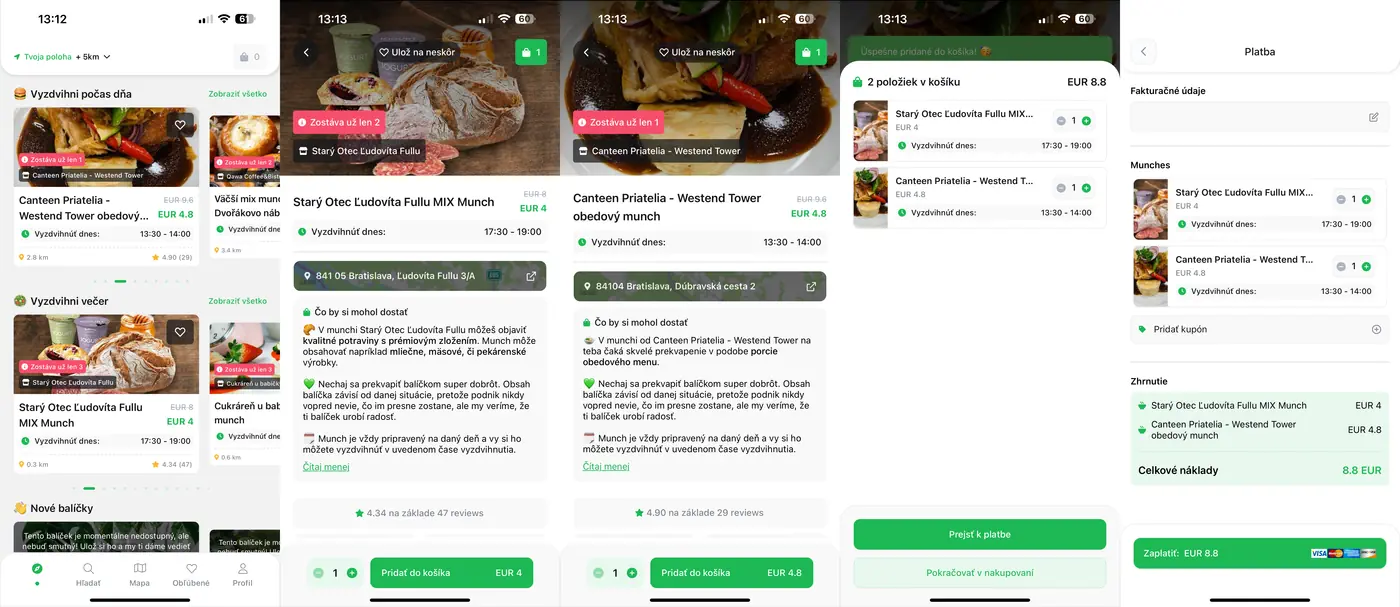Toggle the heart favorite on the Canteen Priatelia card
Screen dimensions: 1400x607
point(181,125)
